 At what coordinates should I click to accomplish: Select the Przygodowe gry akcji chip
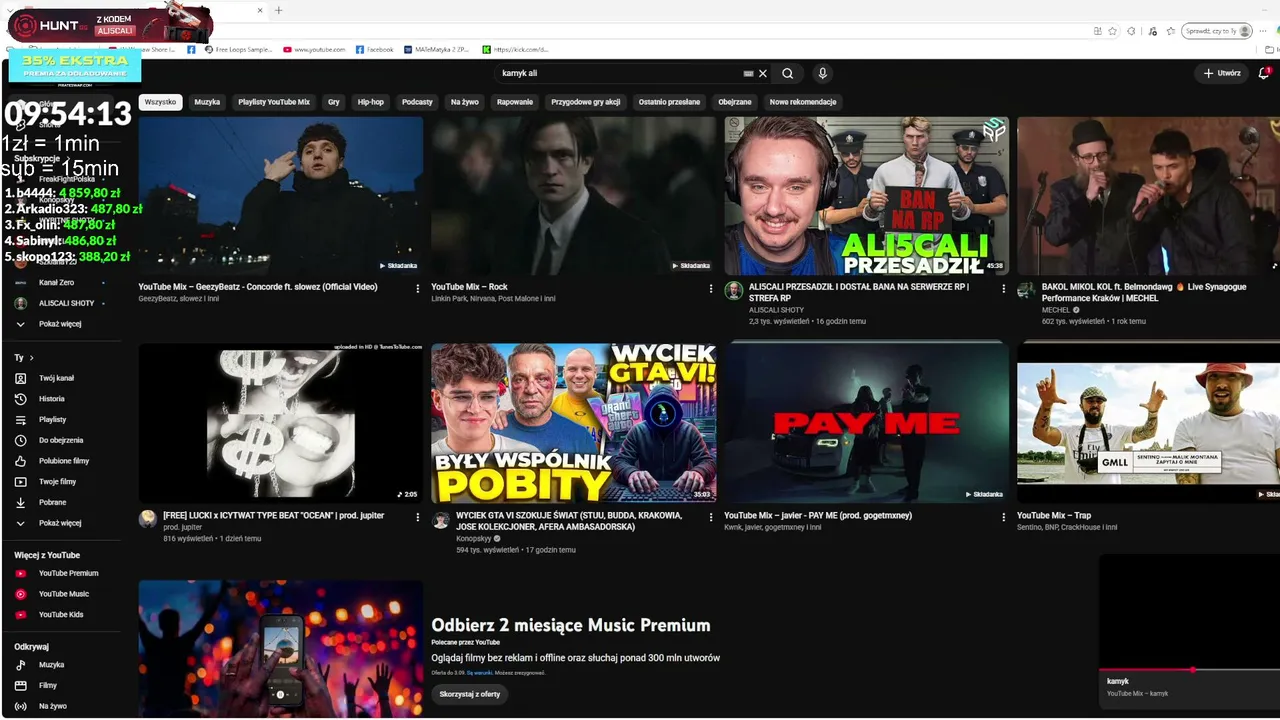point(586,102)
